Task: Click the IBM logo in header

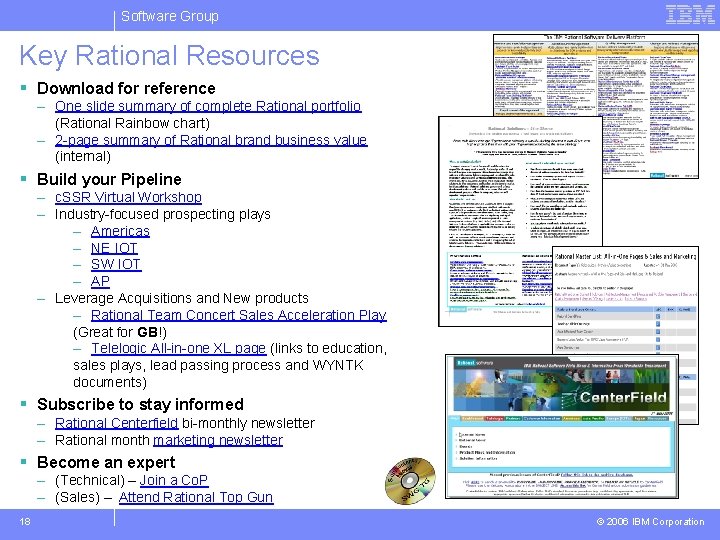Action: [690, 15]
